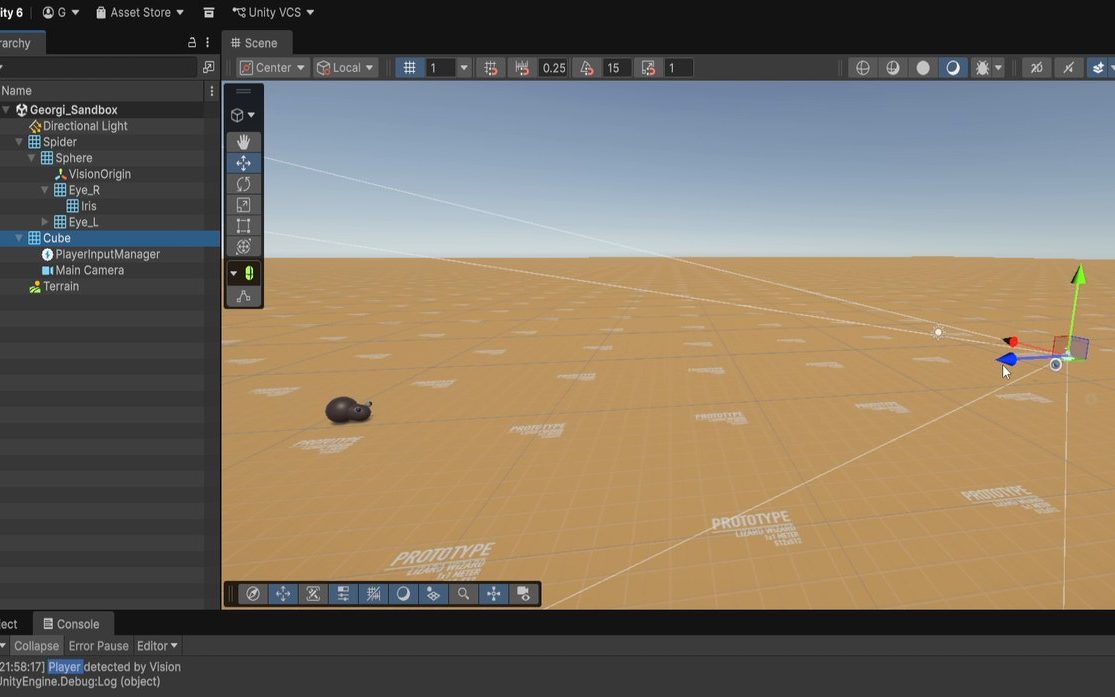Collapse the Sphere object
The height and width of the screenshot is (697, 1115).
pyautogui.click(x=32, y=158)
